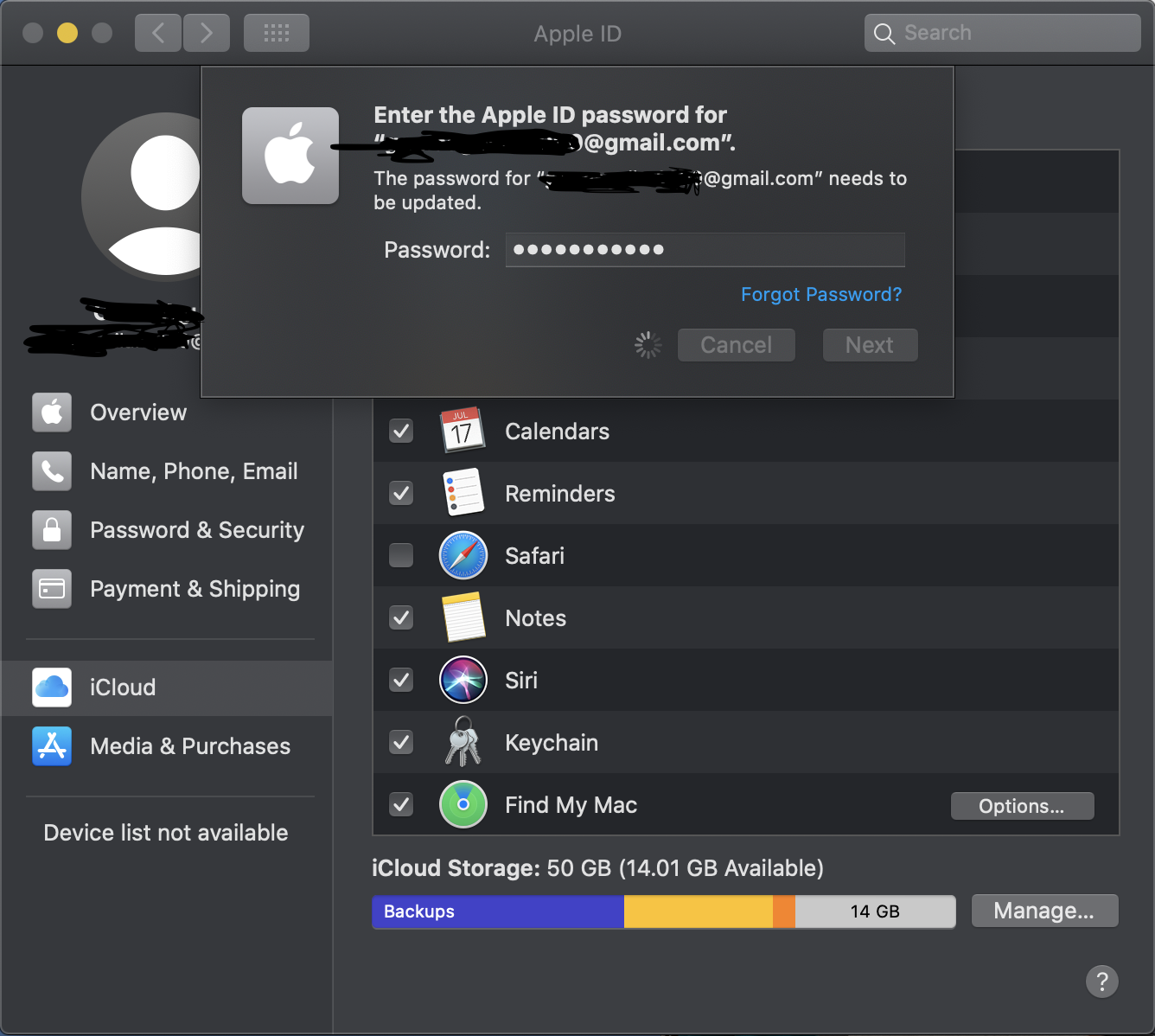Open the Overview section
This screenshot has width=1155, height=1036.
click(x=168, y=412)
